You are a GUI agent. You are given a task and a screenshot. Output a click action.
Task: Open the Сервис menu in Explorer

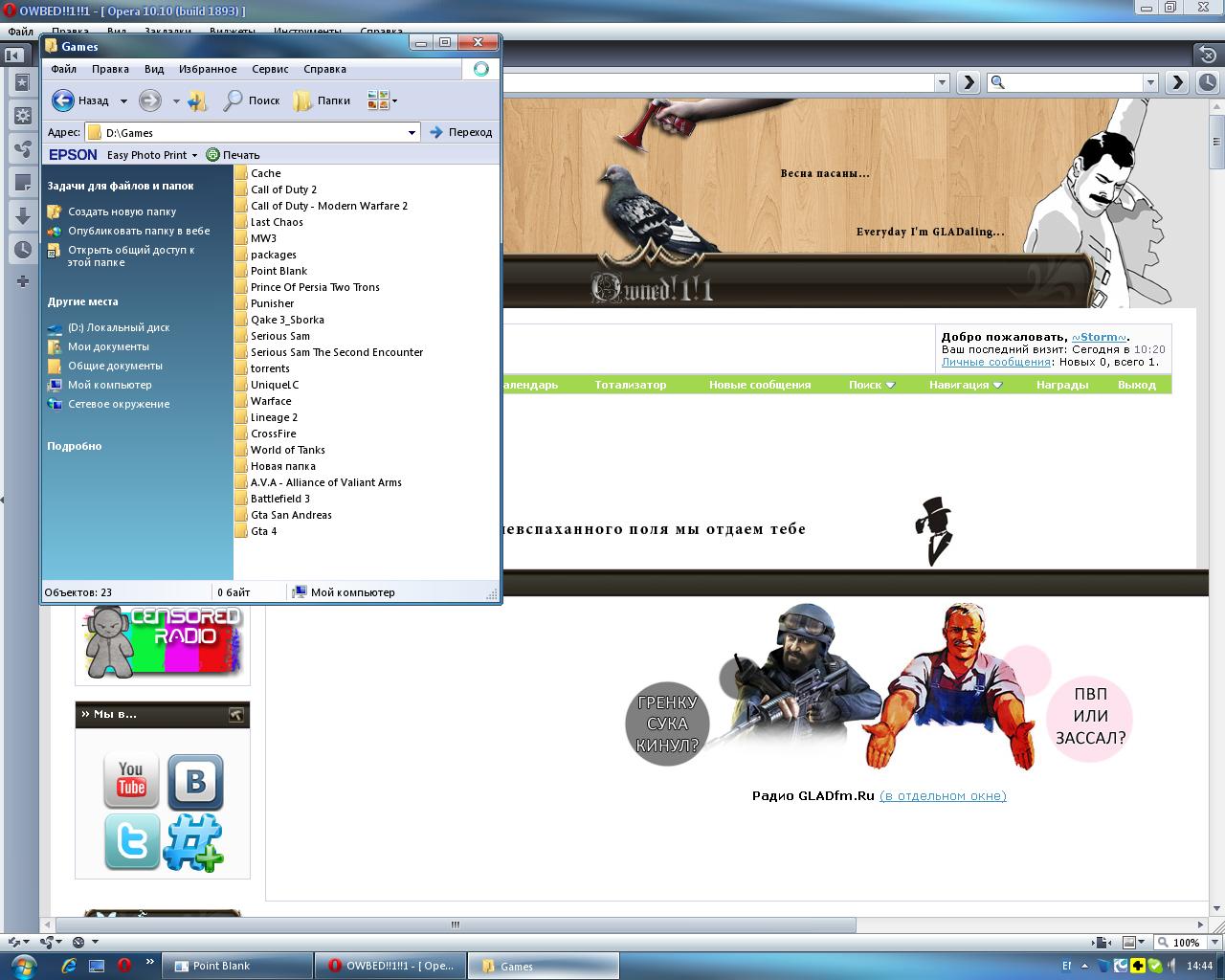coord(270,69)
